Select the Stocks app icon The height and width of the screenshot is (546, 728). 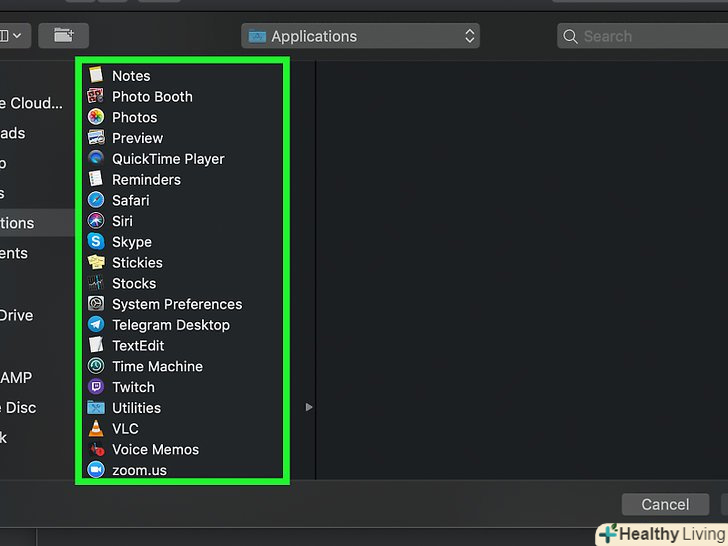click(96, 283)
